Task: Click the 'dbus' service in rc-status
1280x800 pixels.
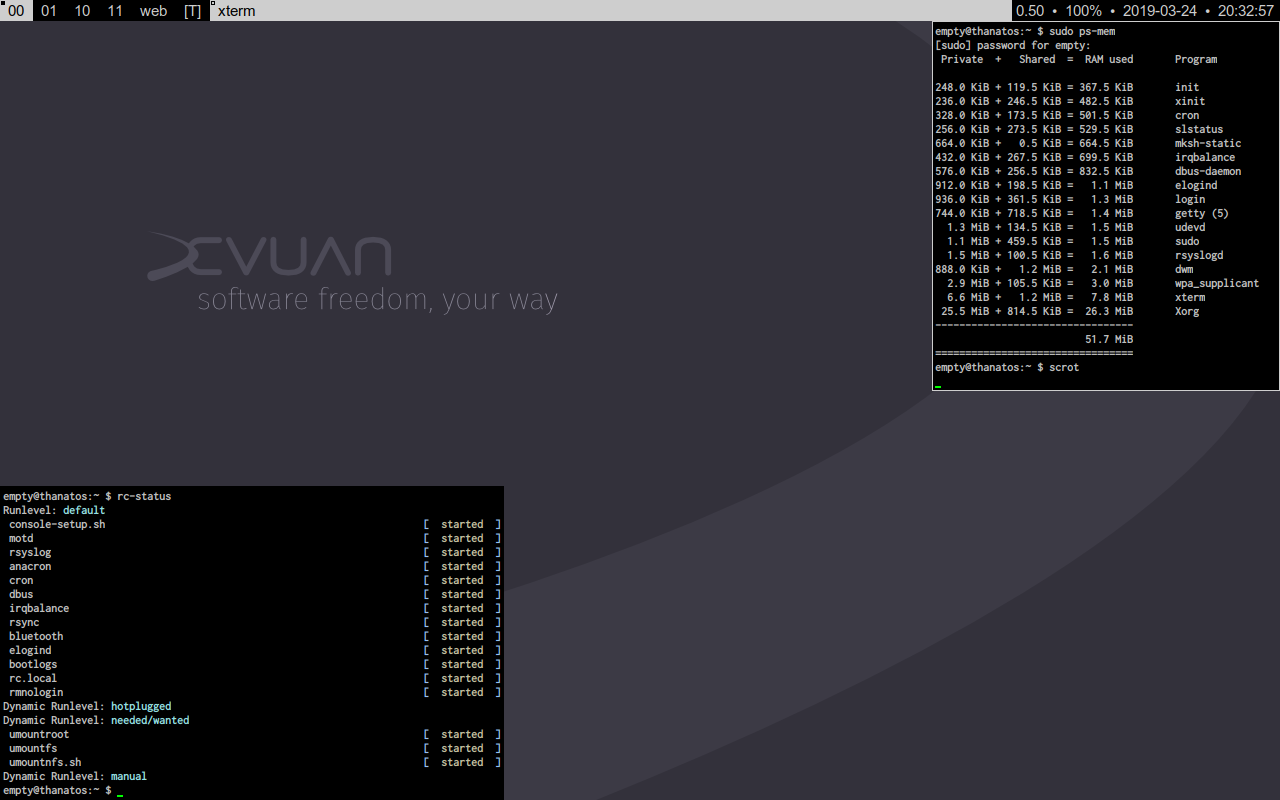Action: (x=21, y=594)
